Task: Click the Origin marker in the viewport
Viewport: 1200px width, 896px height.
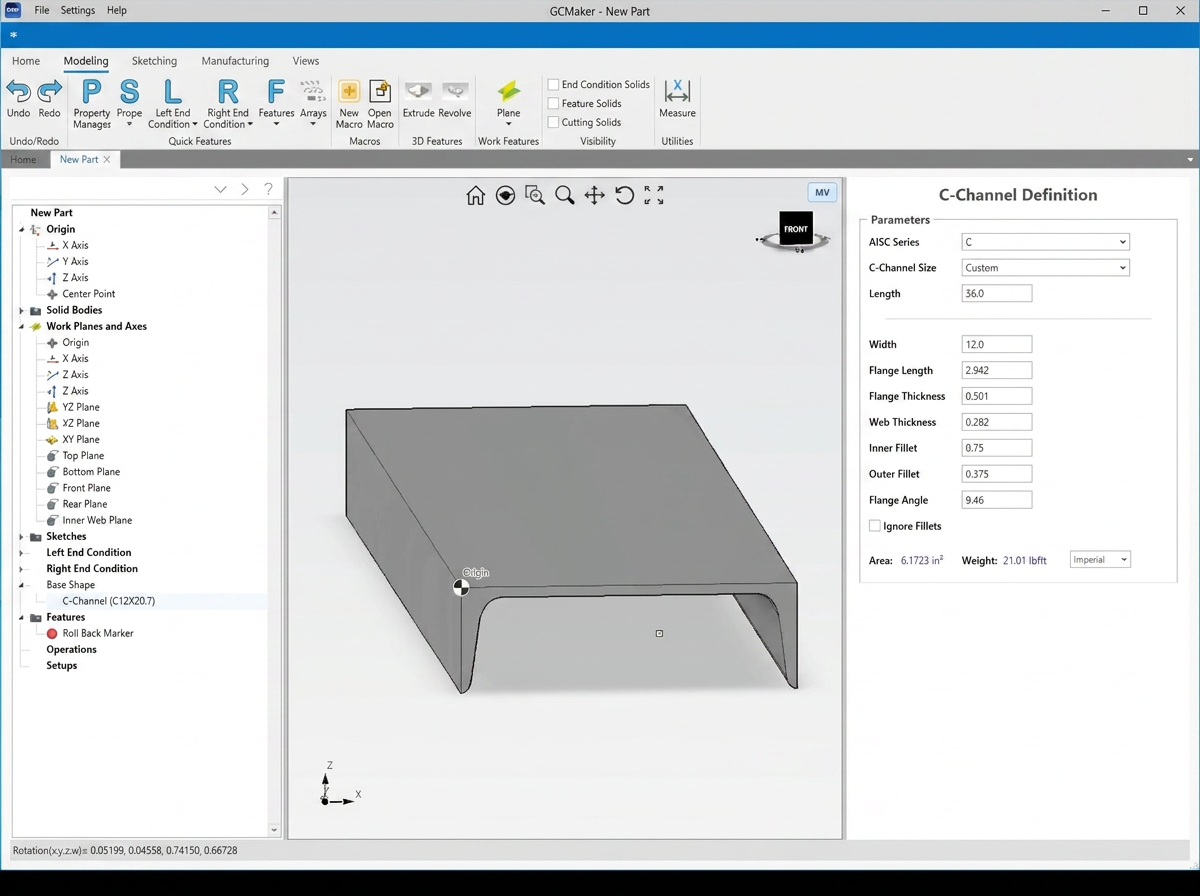Action: coord(461,588)
